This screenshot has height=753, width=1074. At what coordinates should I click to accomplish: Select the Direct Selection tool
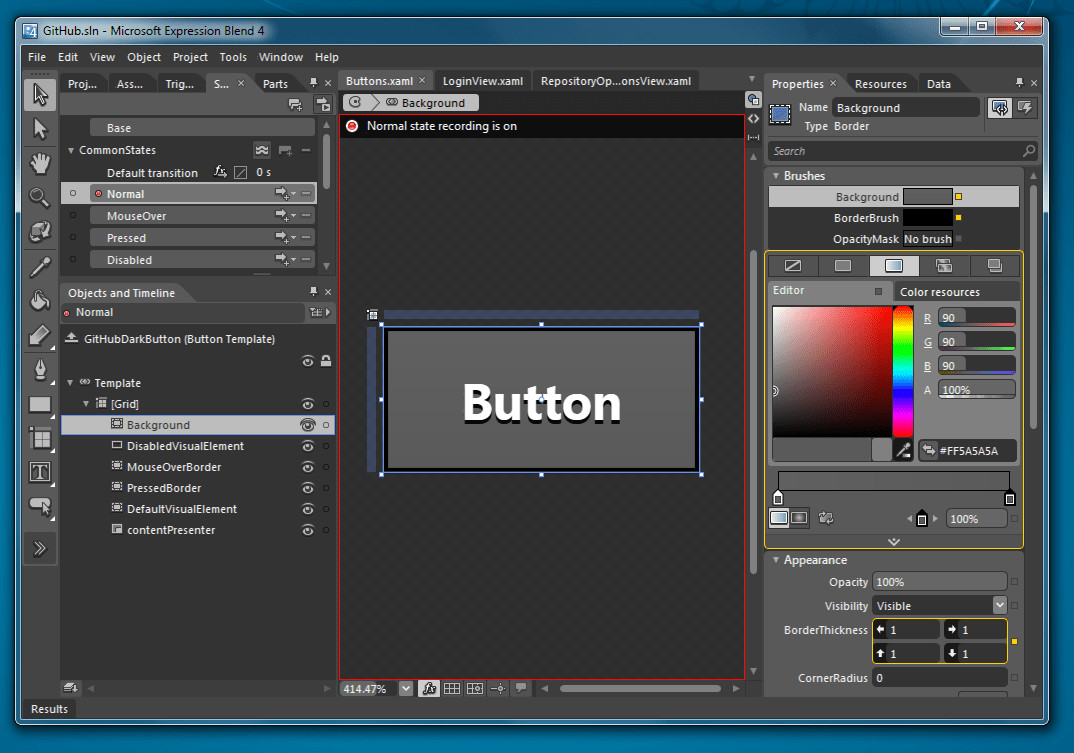[40, 129]
